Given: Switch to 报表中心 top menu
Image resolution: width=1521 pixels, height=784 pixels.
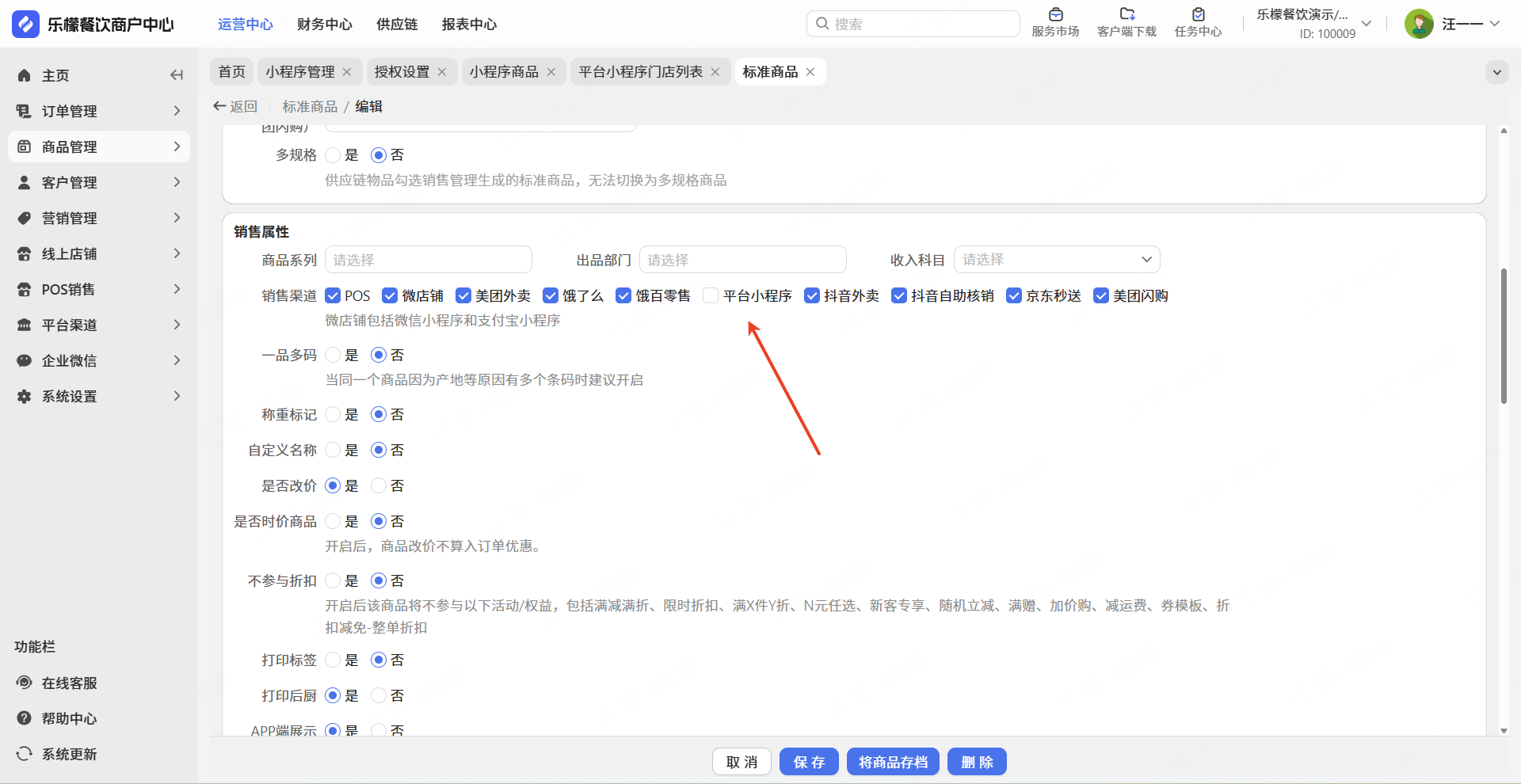Looking at the screenshot, I should tap(469, 25).
